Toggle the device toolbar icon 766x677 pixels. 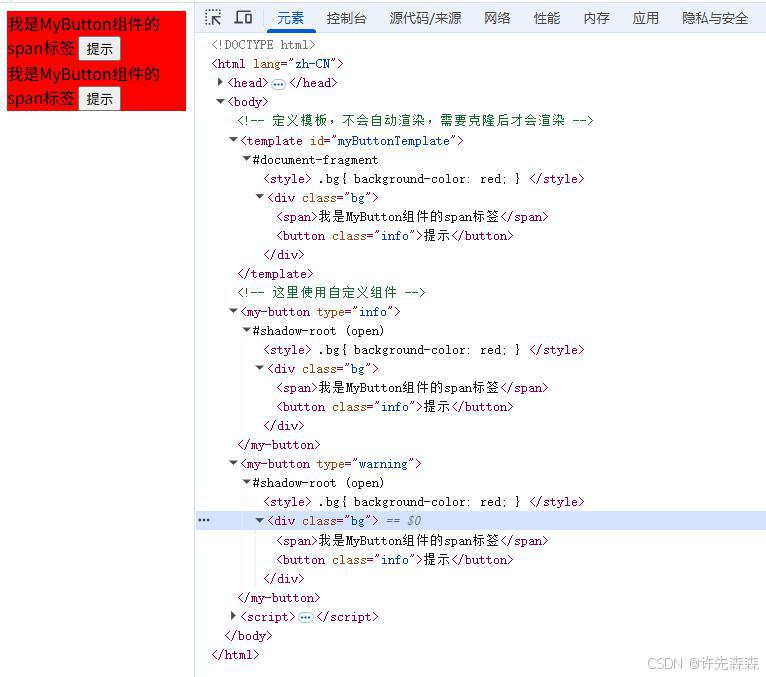click(x=243, y=18)
